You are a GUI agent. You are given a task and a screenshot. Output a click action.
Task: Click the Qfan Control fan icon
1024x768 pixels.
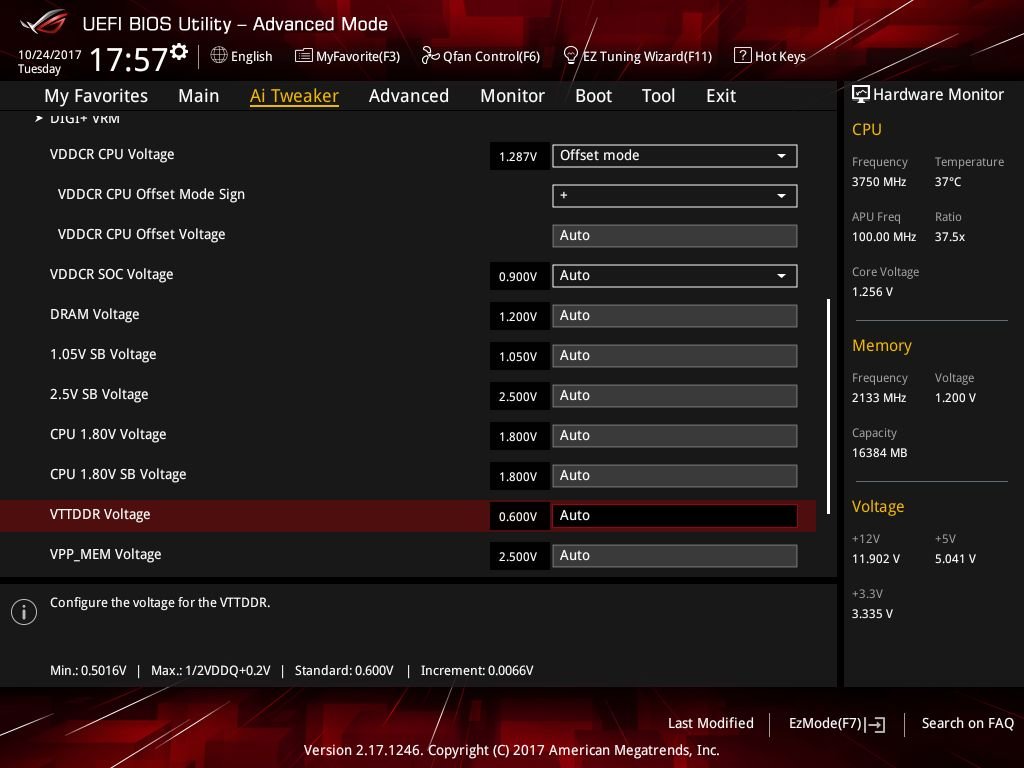point(430,56)
